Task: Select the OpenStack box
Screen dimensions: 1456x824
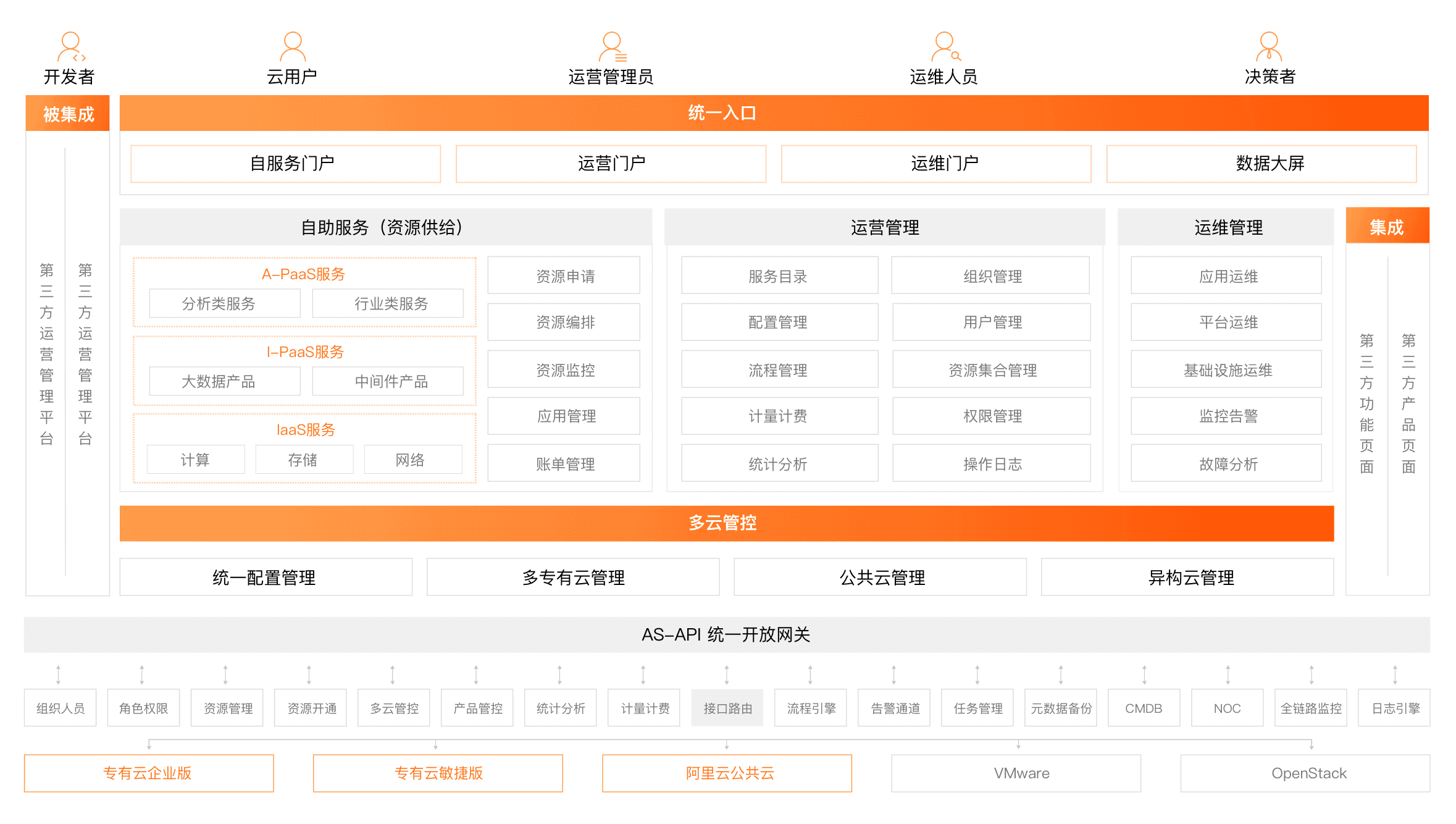Action: tap(1305, 773)
